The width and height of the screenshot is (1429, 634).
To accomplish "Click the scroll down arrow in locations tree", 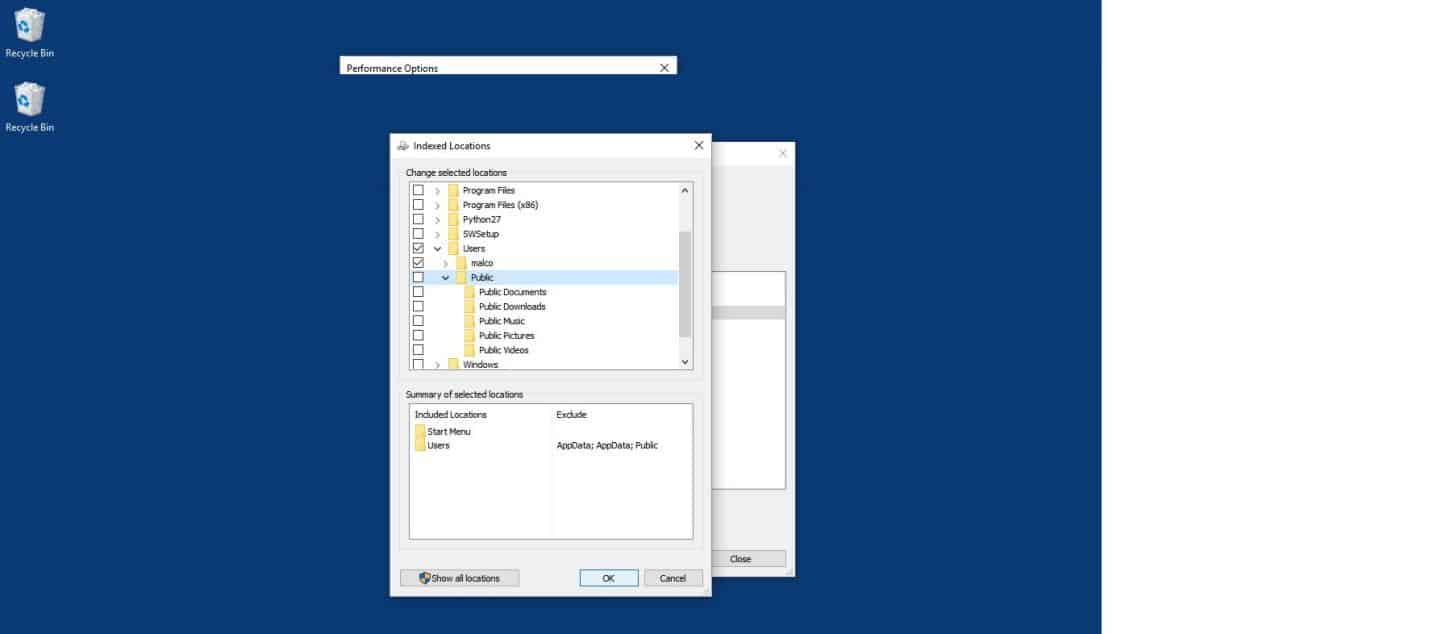I will pyautogui.click(x=685, y=362).
